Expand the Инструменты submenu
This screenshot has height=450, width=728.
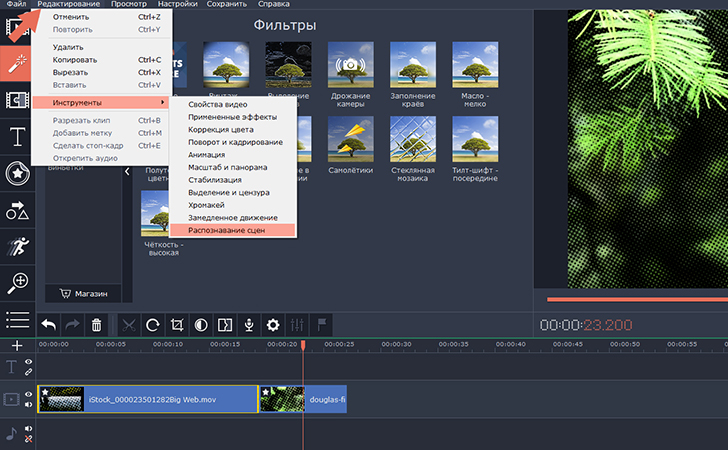point(100,102)
